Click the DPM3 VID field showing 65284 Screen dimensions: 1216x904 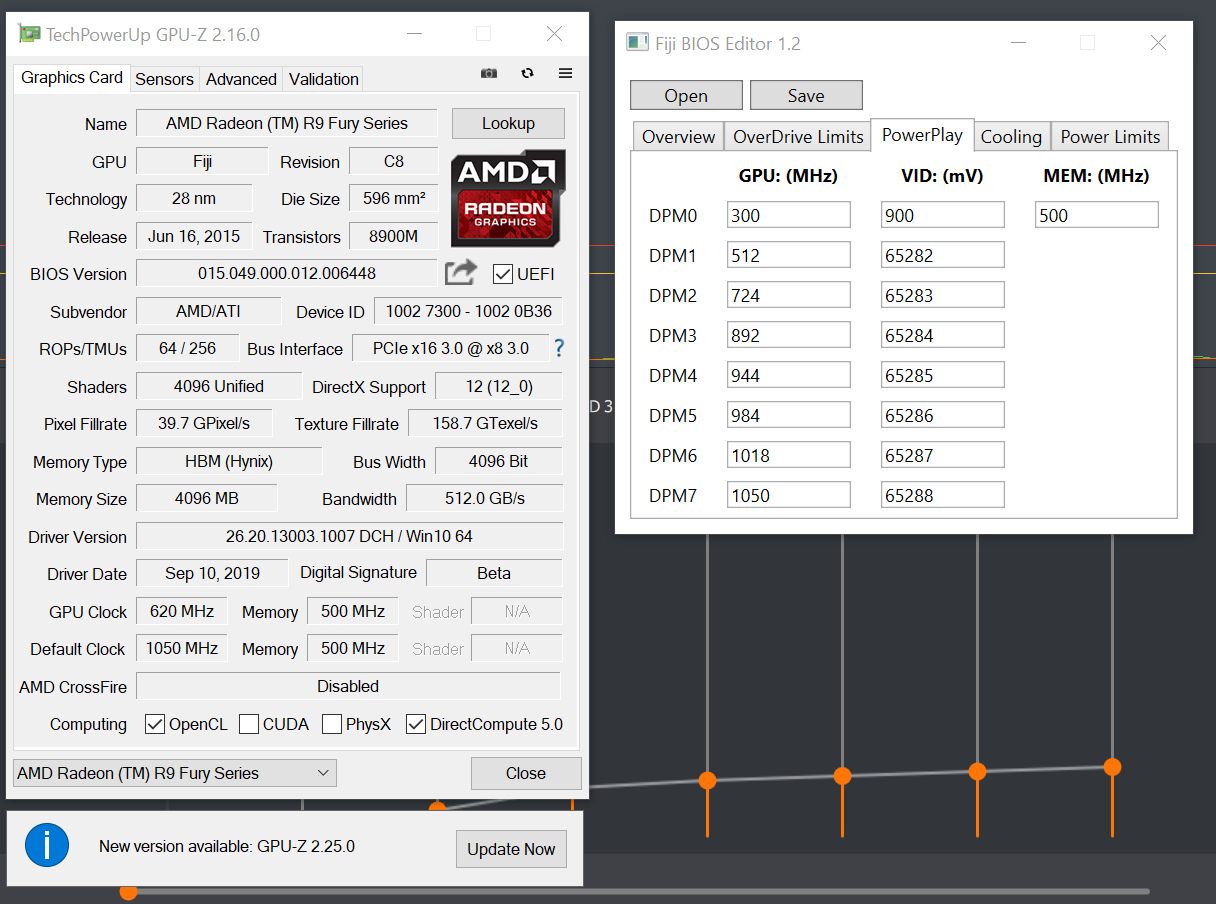point(943,335)
